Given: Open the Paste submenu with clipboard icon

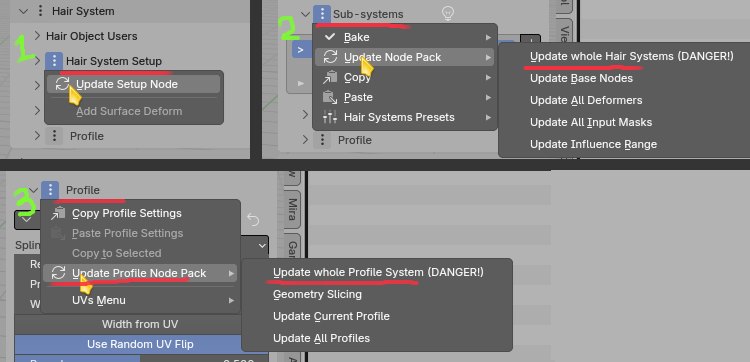Looking at the screenshot, I should click(x=406, y=97).
